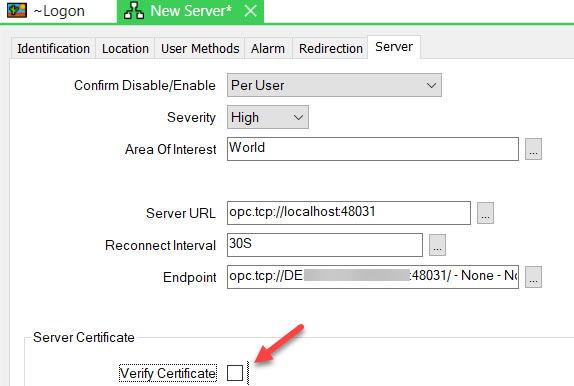Click the New Server network icon
The width and height of the screenshot is (574, 386).
[133, 11]
